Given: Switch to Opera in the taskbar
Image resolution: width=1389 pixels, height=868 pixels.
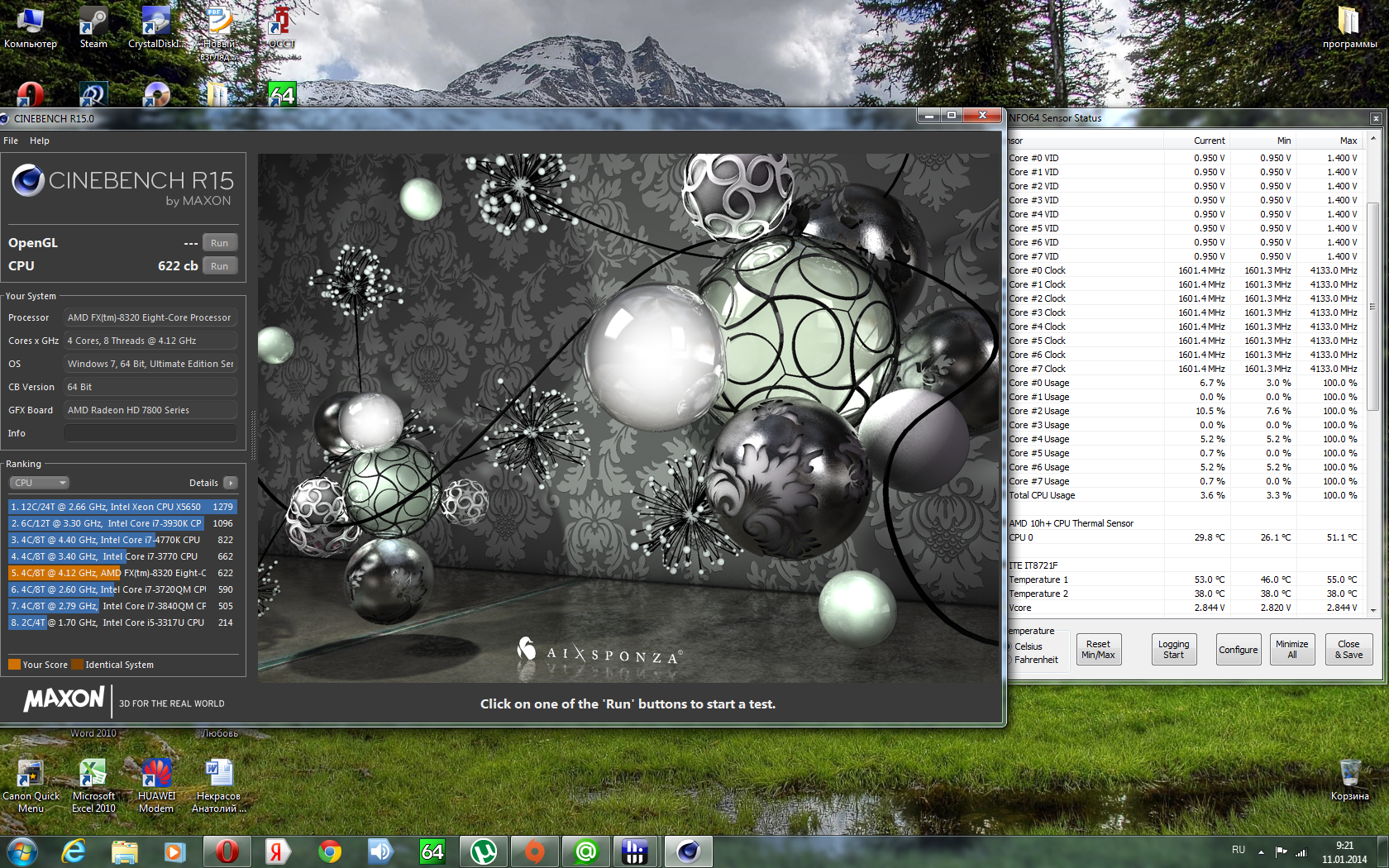Looking at the screenshot, I should pyautogui.click(x=227, y=851).
